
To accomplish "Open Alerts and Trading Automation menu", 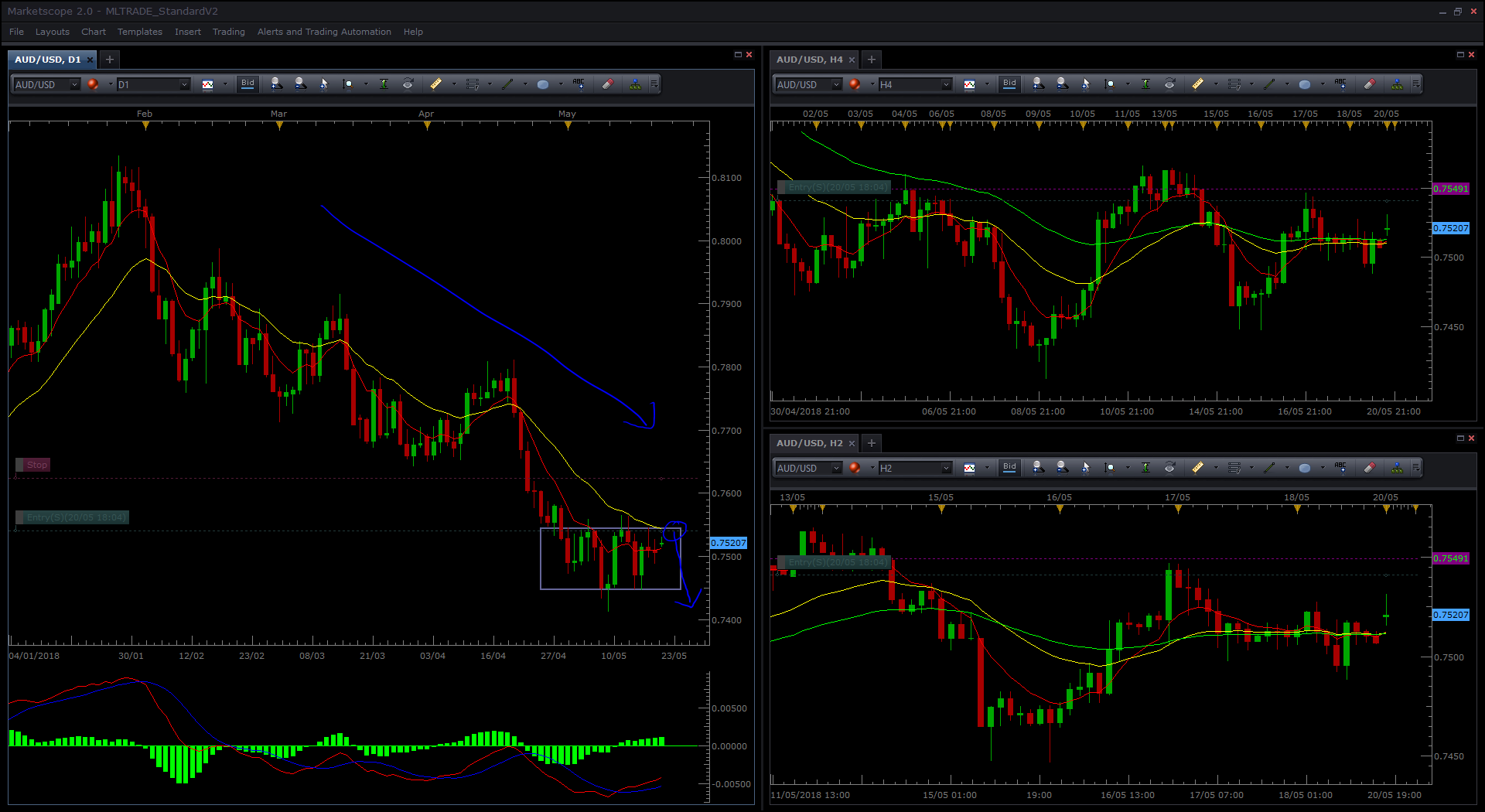I will coord(324,32).
